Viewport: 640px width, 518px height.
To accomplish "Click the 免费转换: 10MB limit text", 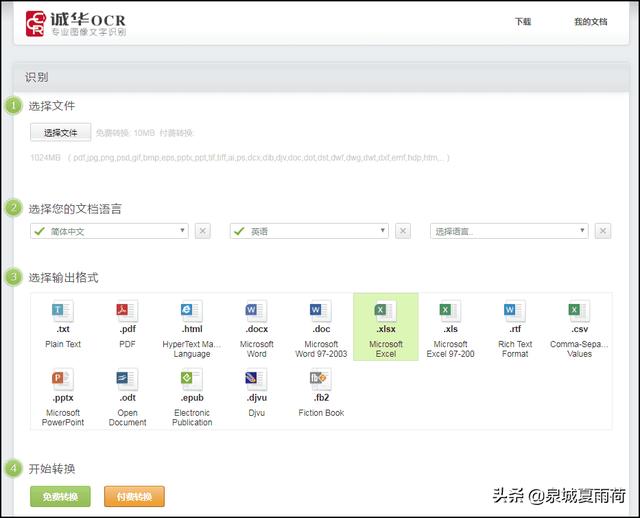I will pyautogui.click(x=126, y=133).
